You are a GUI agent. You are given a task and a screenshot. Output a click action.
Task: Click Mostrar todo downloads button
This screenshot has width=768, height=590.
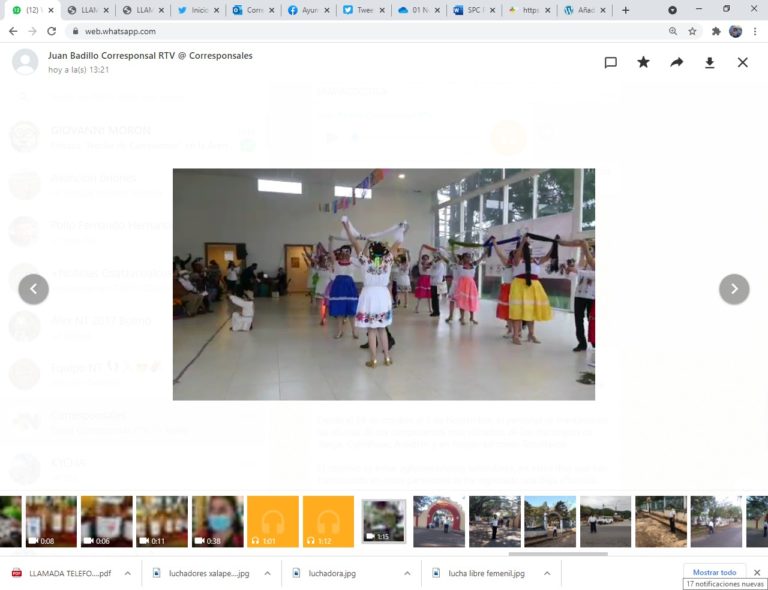tap(714, 572)
